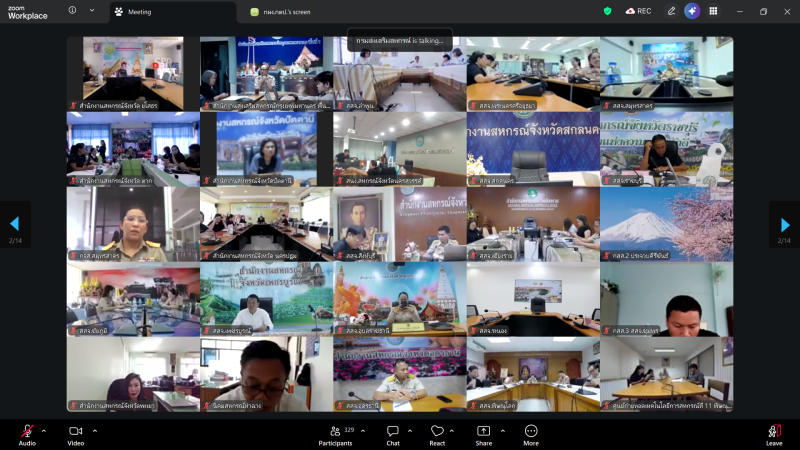
Task: Open the annotate pencil icon
Action: (671, 11)
